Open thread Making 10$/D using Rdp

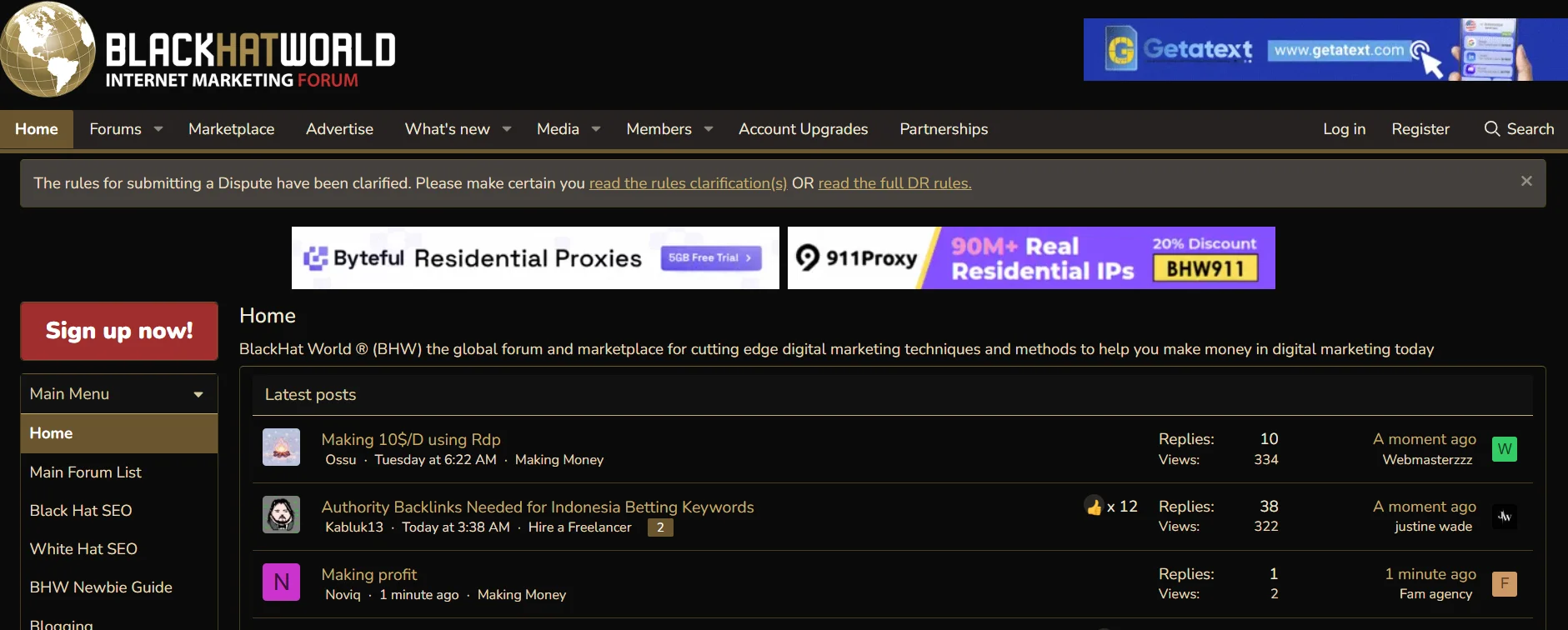pyautogui.click(x=411, y=439)
